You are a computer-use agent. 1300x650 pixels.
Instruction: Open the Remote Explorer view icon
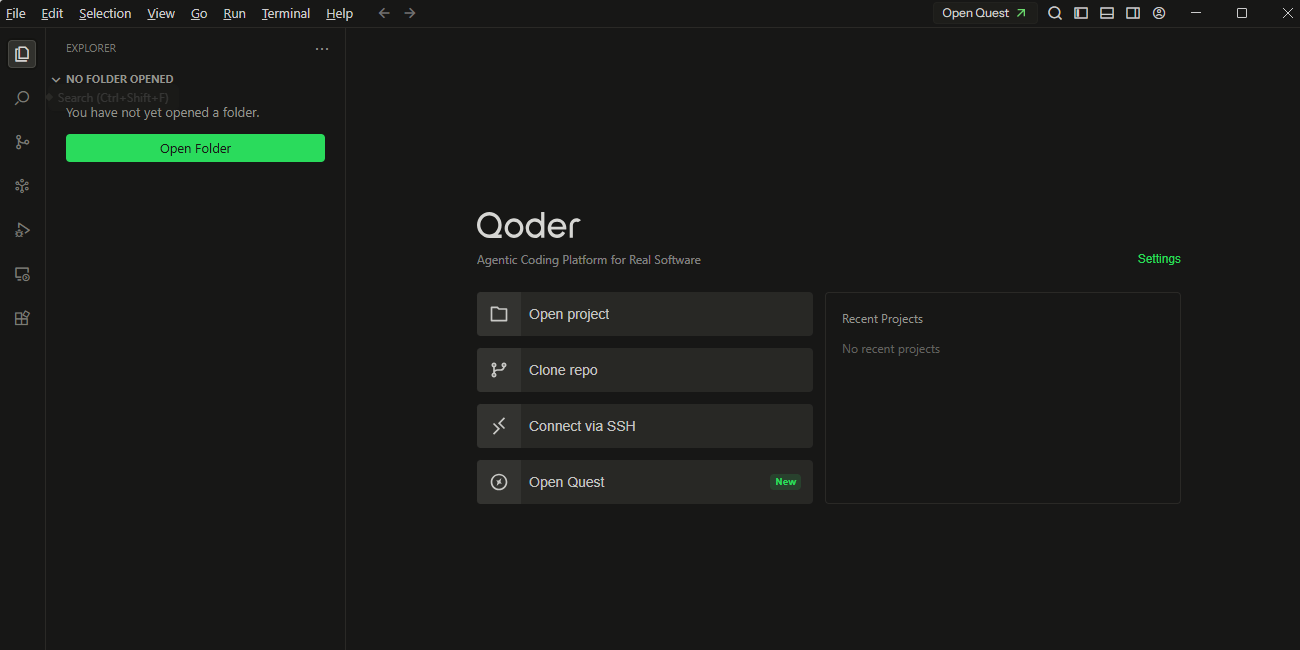click(x=22, y=274)
